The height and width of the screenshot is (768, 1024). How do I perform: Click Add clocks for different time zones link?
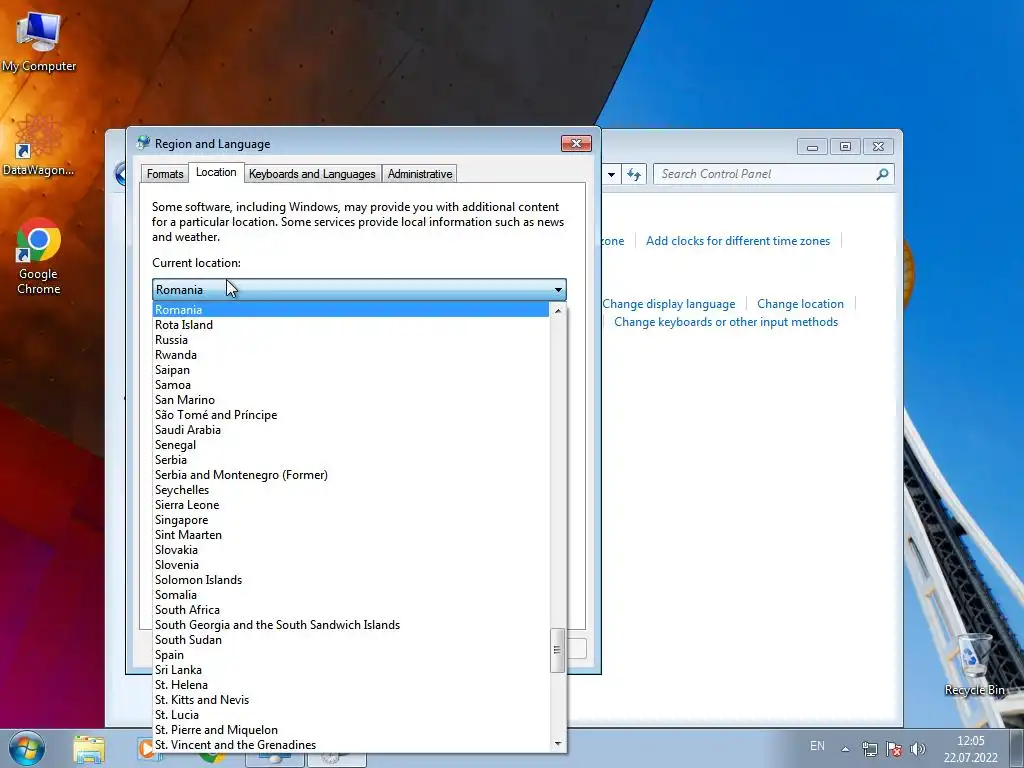(x=738, y=241)
